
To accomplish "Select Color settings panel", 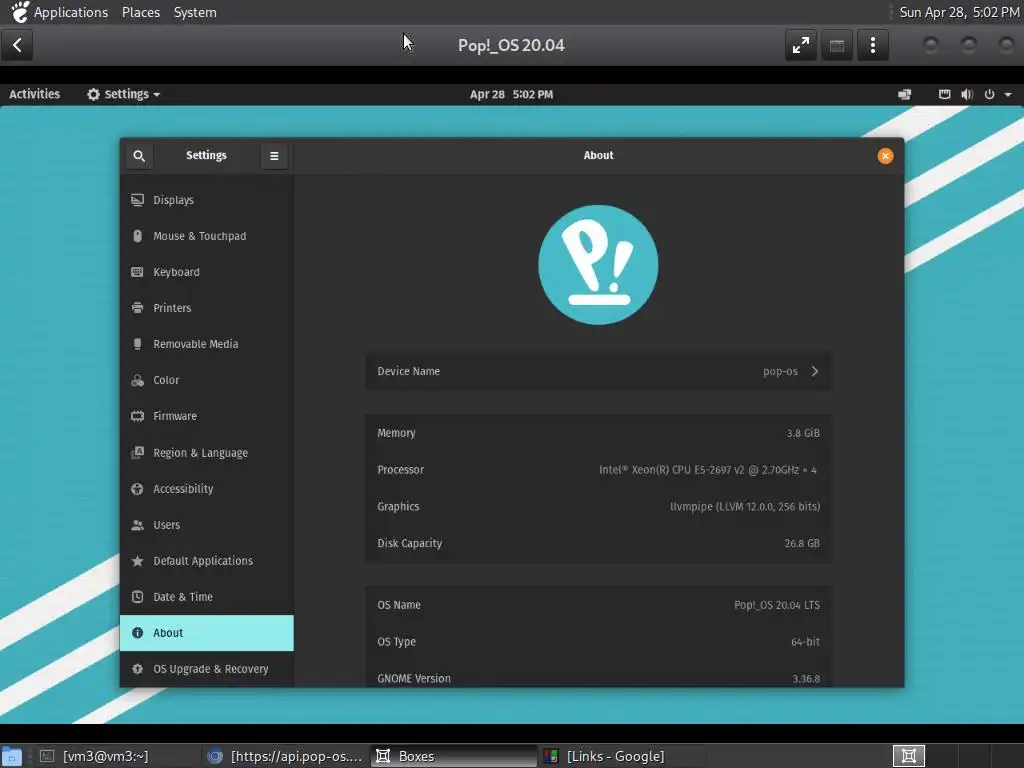I will [x=206, y=380].
